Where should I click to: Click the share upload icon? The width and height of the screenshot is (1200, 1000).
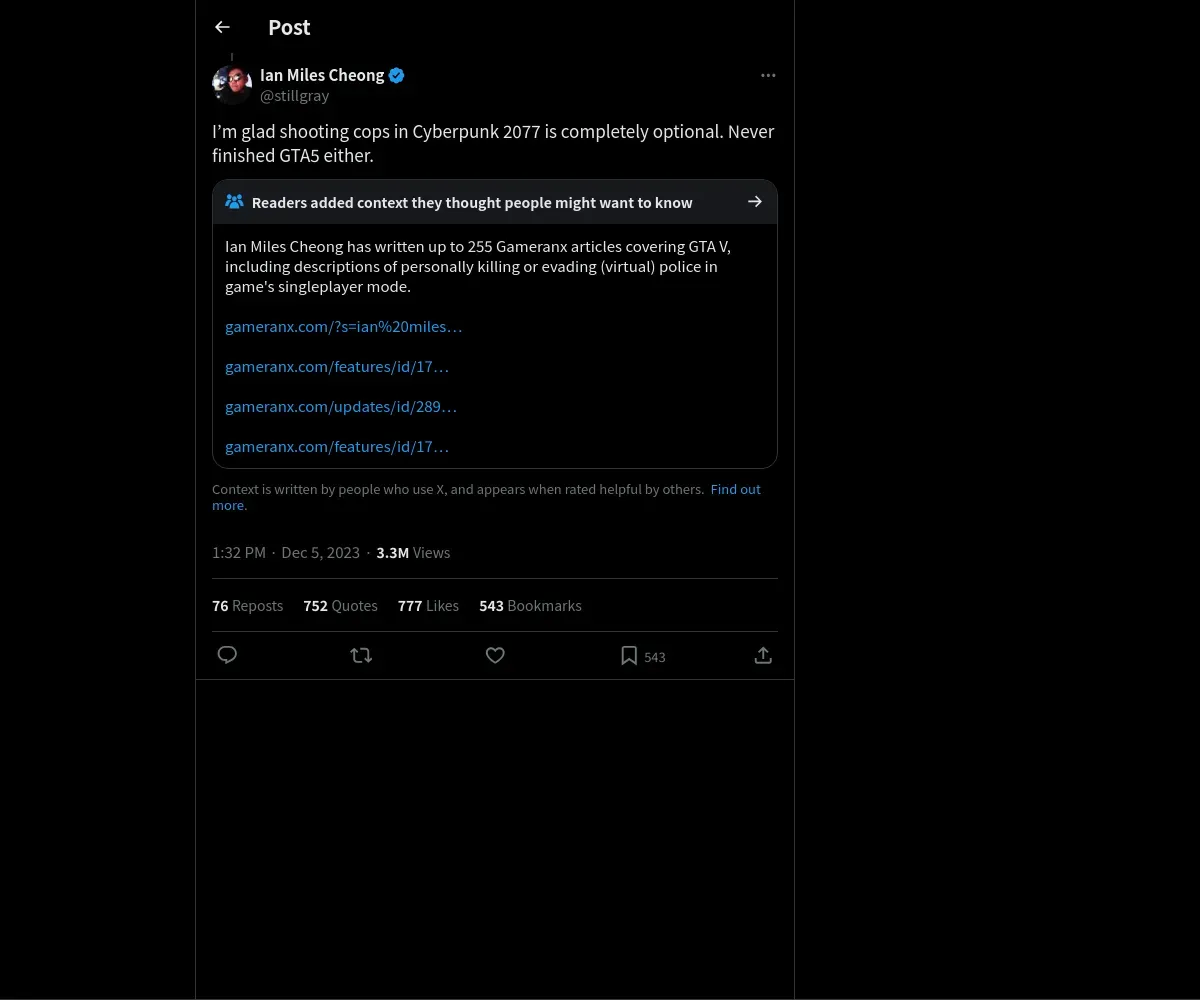pyautogui.click(x=763, y=655)
